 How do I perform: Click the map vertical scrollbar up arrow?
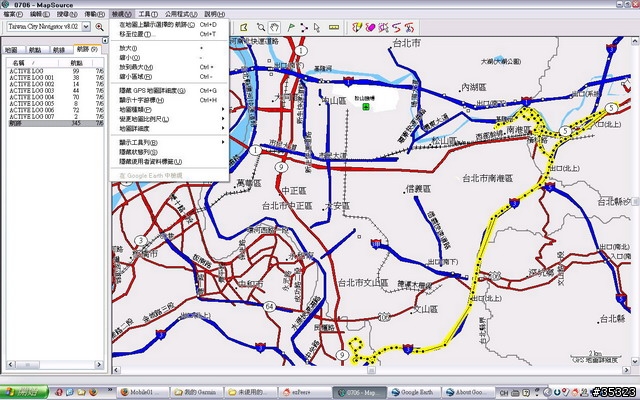635,41
